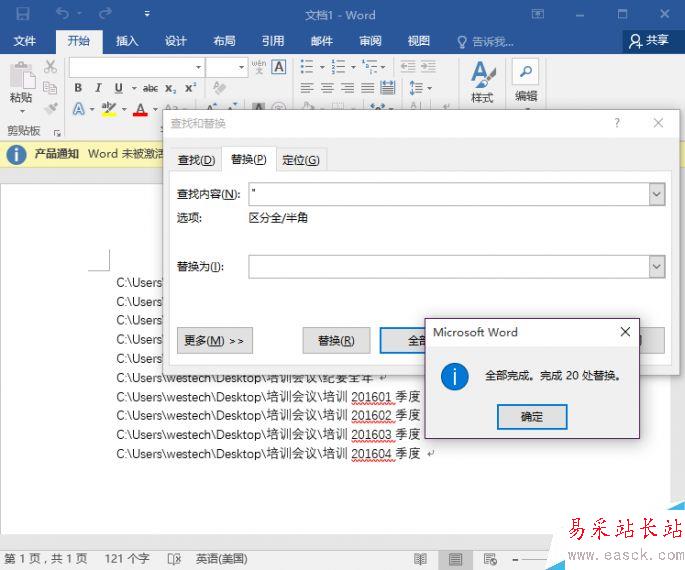Screen dimensions: 685x570
Task: Apply red font color
Action: click(x=140, y=109)
